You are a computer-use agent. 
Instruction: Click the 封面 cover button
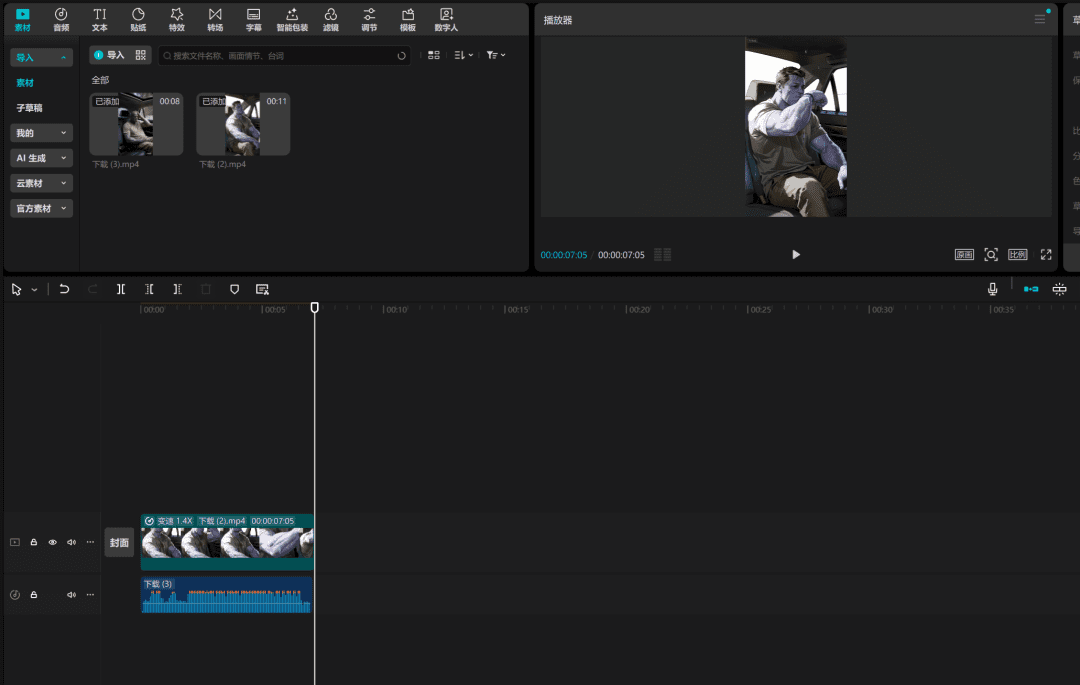[x=119, y=542]
